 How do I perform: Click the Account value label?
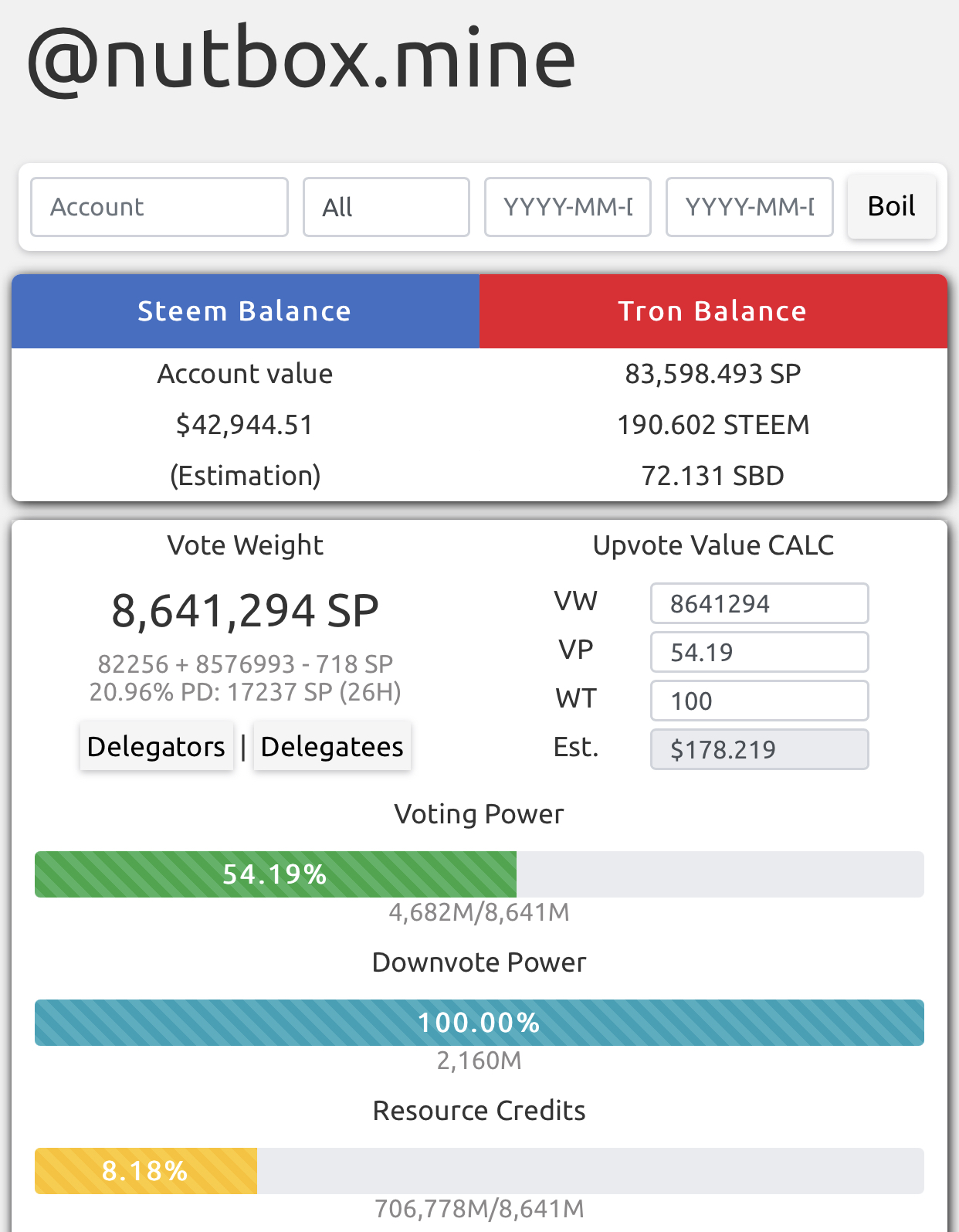coord(246,374)
